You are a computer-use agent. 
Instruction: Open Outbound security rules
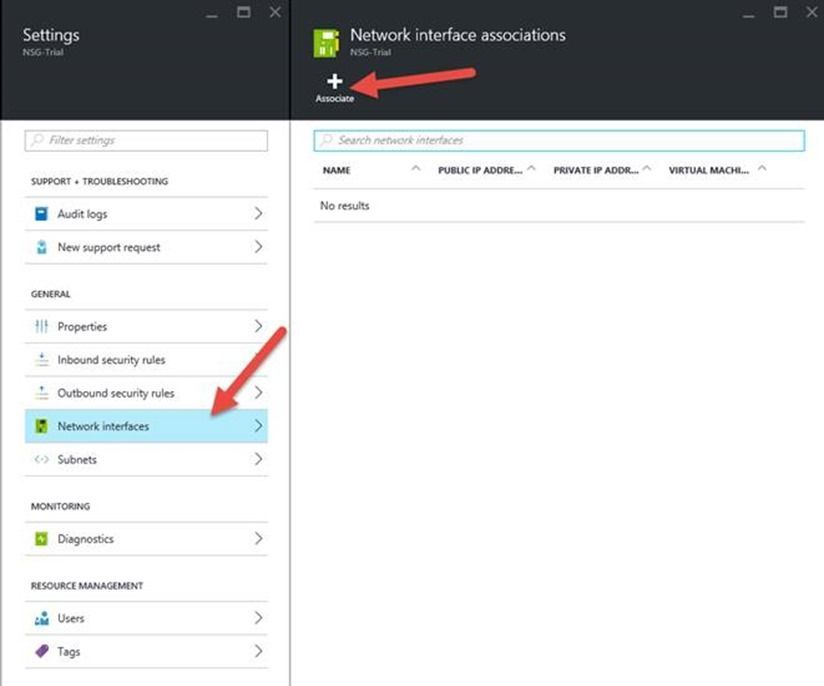tap(146, 393)
